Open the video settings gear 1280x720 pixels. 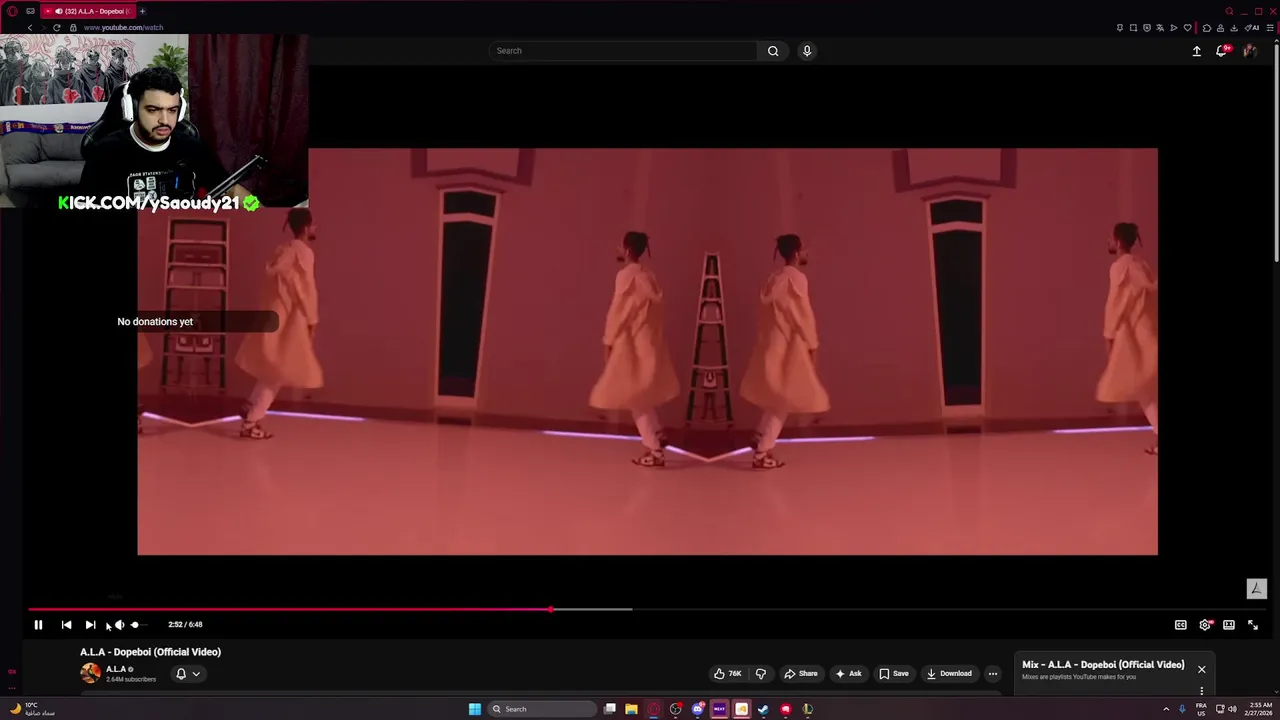pos(1205,625)
